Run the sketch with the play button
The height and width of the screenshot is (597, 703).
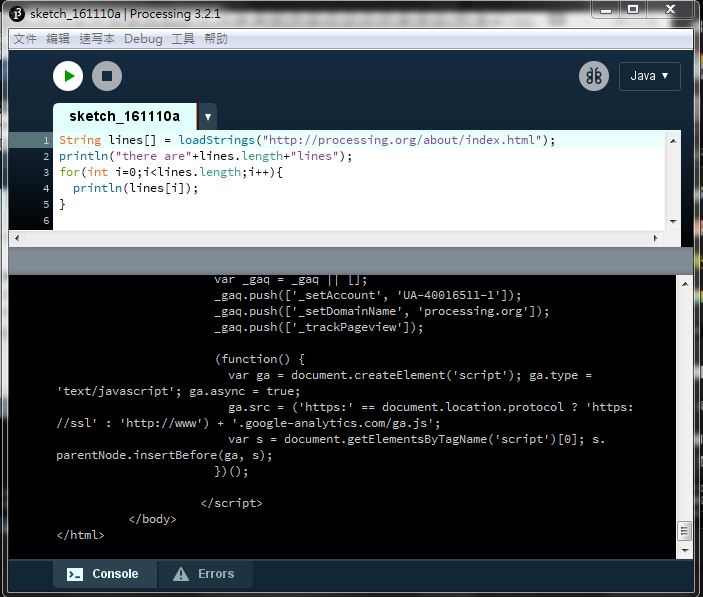[x=68, y=76]
